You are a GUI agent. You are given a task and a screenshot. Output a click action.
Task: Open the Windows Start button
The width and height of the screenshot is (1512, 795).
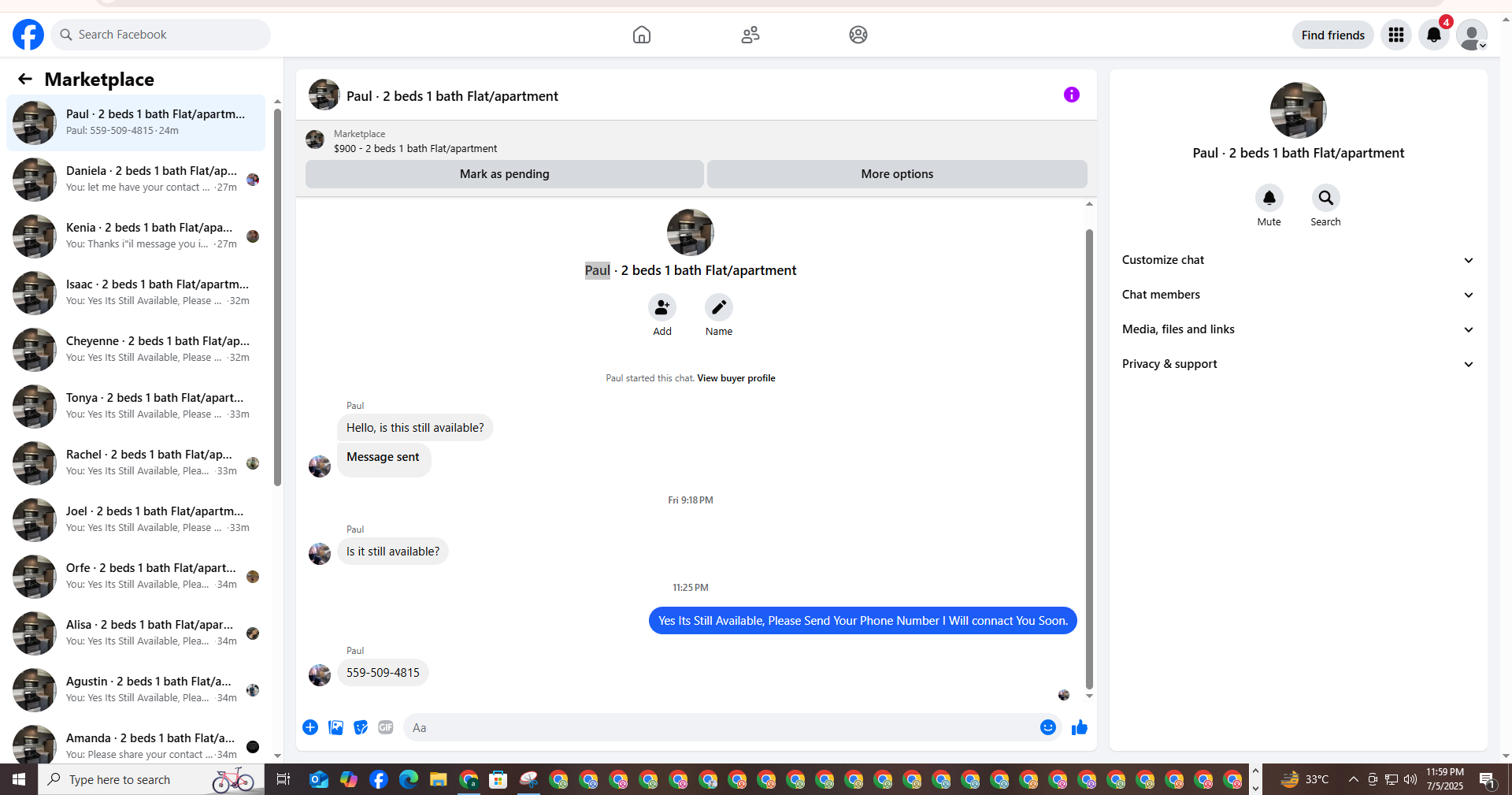coord(19,779)
